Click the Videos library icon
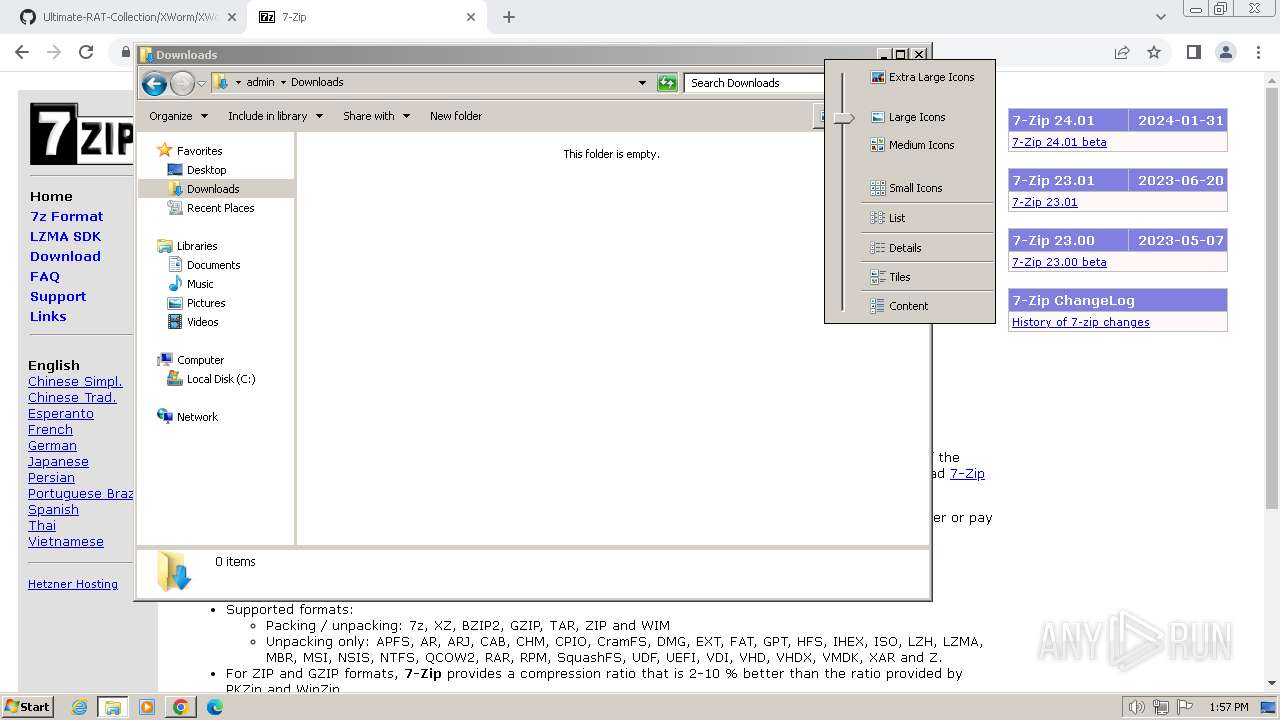Screen dimensions: 1280x720 [175, 322]
